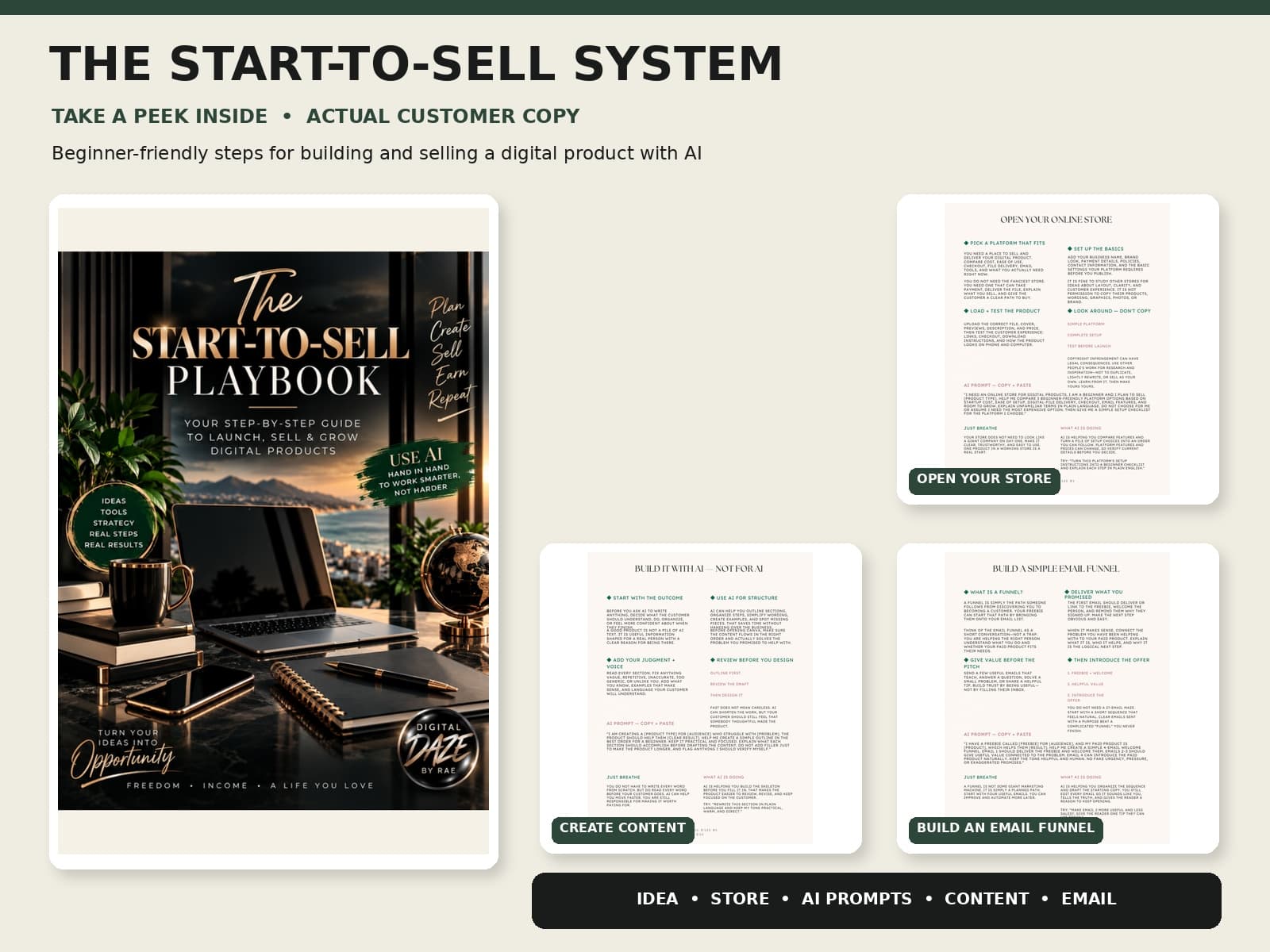Click 'REVIEW BEFORE YOU DESIGN' heading
The width and height of the screenshot is (1270, 952).
[752, 660]
